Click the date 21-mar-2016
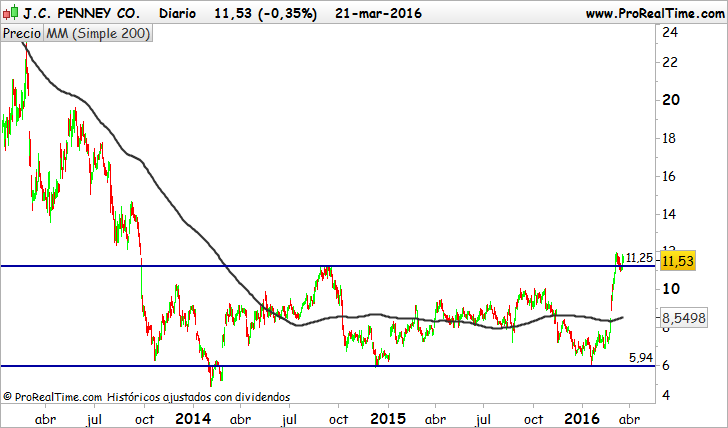Image resolution: width=728 pixels, height=428 pixels. pos(378,13)
